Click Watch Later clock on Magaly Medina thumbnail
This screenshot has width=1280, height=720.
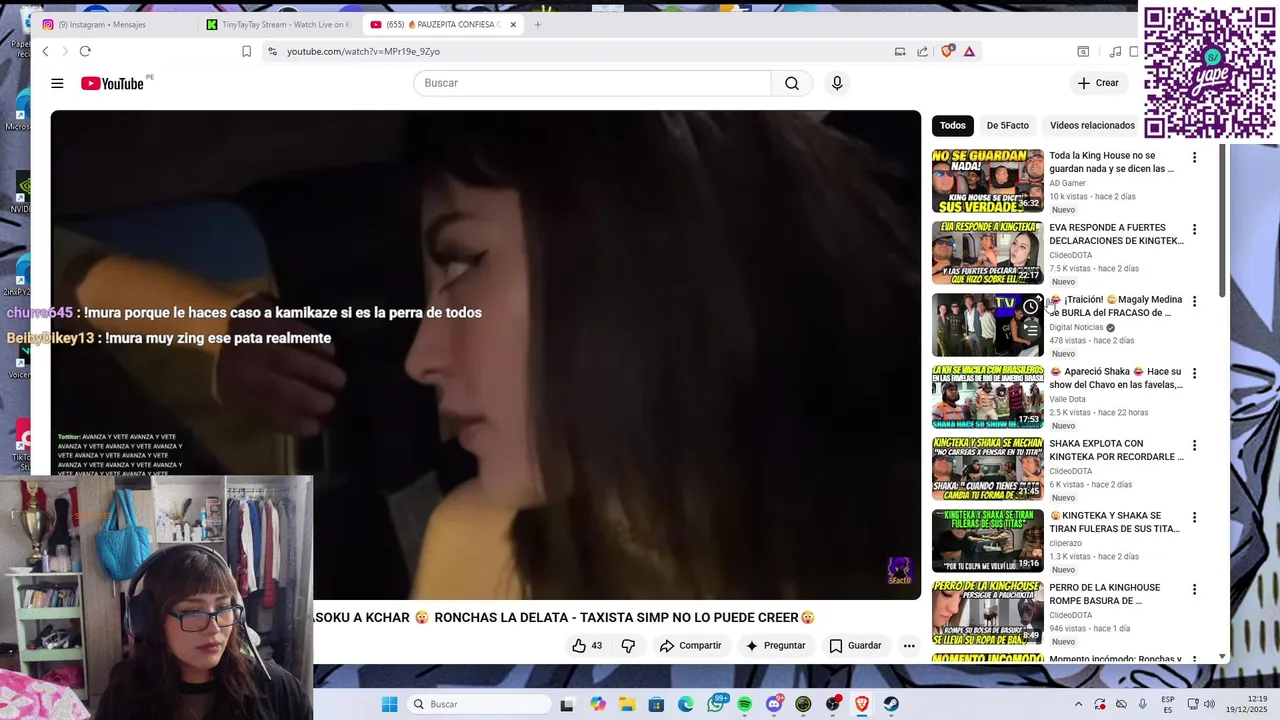click(1030, 306)
